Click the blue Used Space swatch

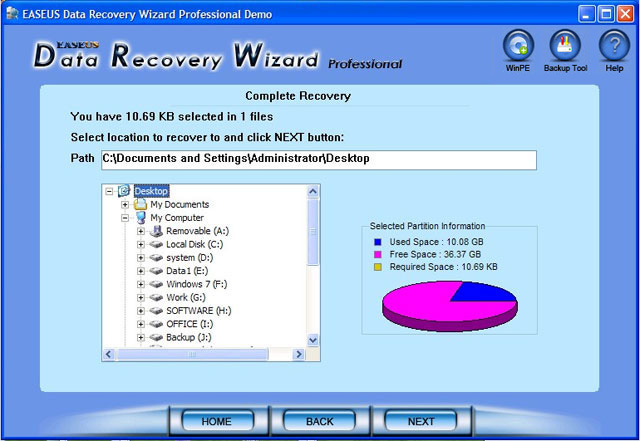[378, 242]
